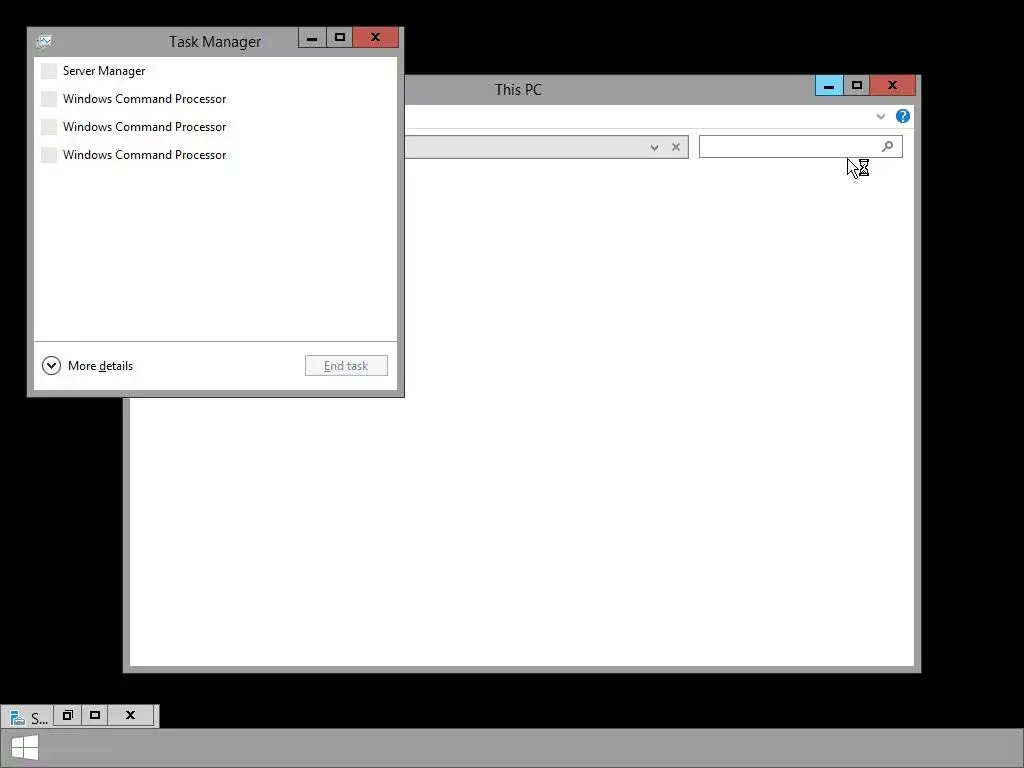Click the address bar X button in This PC
The width and height of the screenshot is (1024, 768).
676,147
